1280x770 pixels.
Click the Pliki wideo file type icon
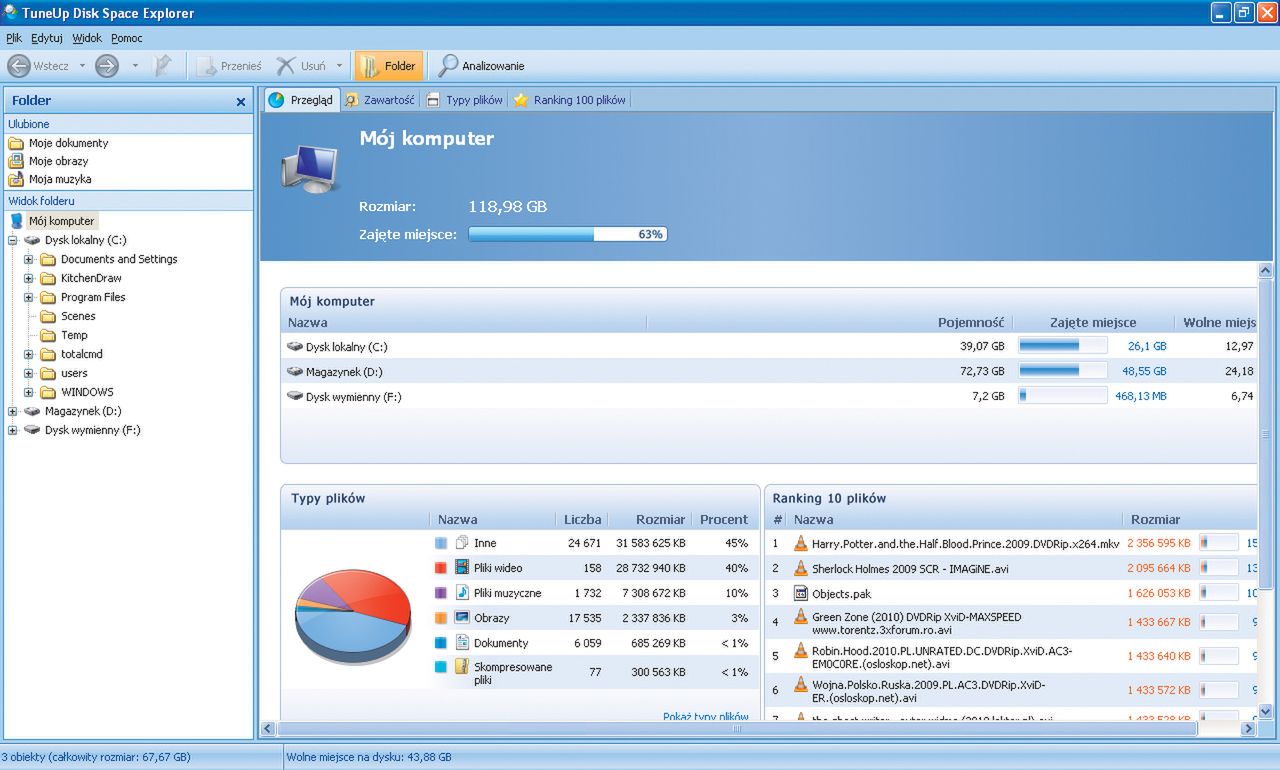[x=462, y=568]
